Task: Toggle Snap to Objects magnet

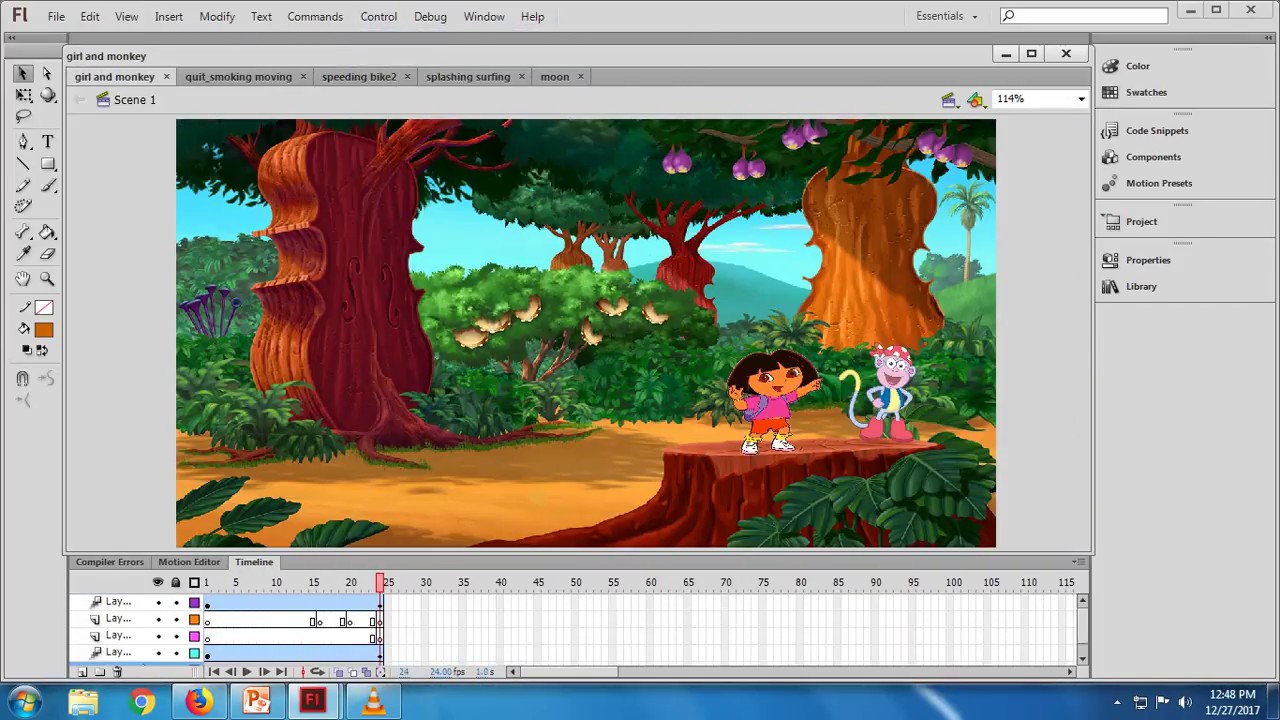Action: (22, 378)
